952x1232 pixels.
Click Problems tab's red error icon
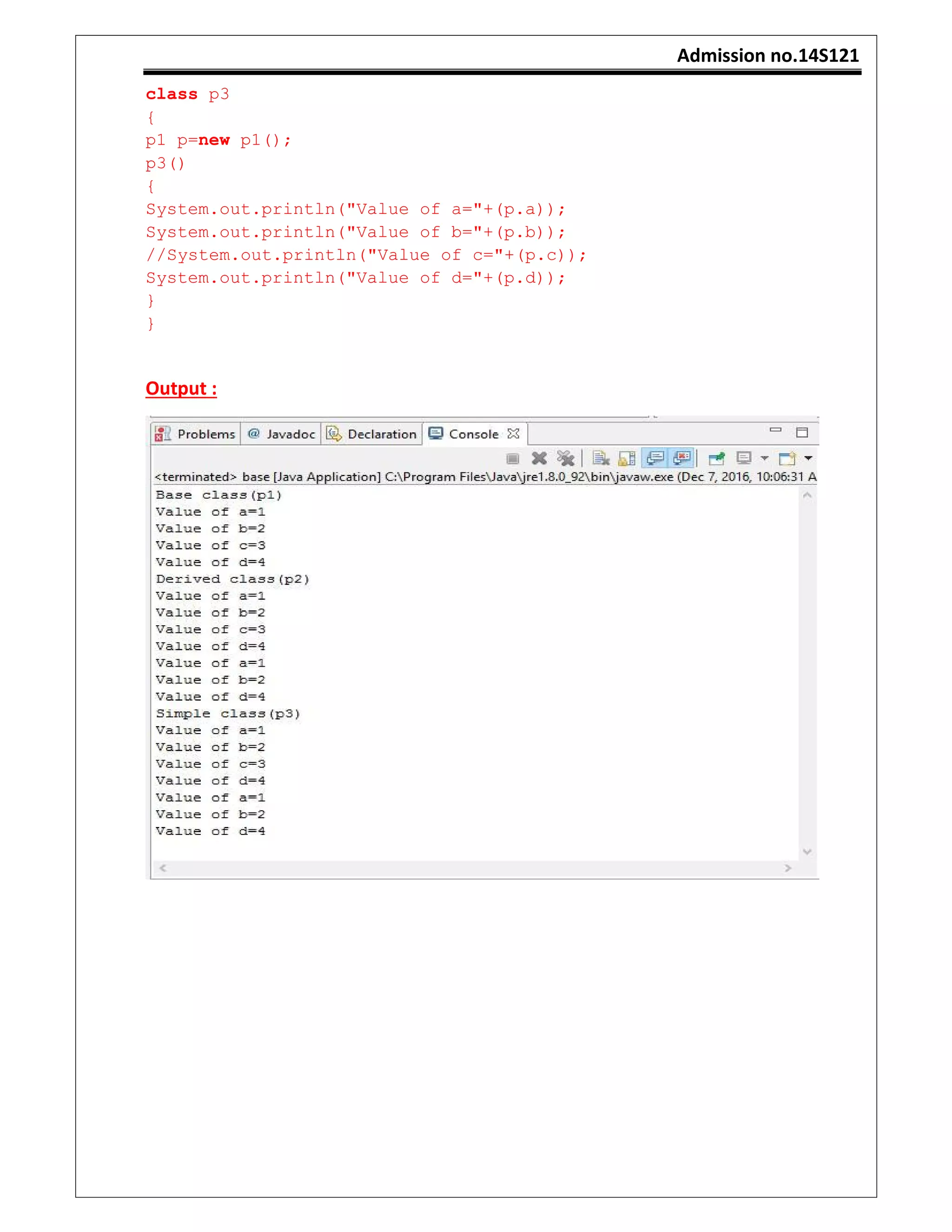click(162, 434)
